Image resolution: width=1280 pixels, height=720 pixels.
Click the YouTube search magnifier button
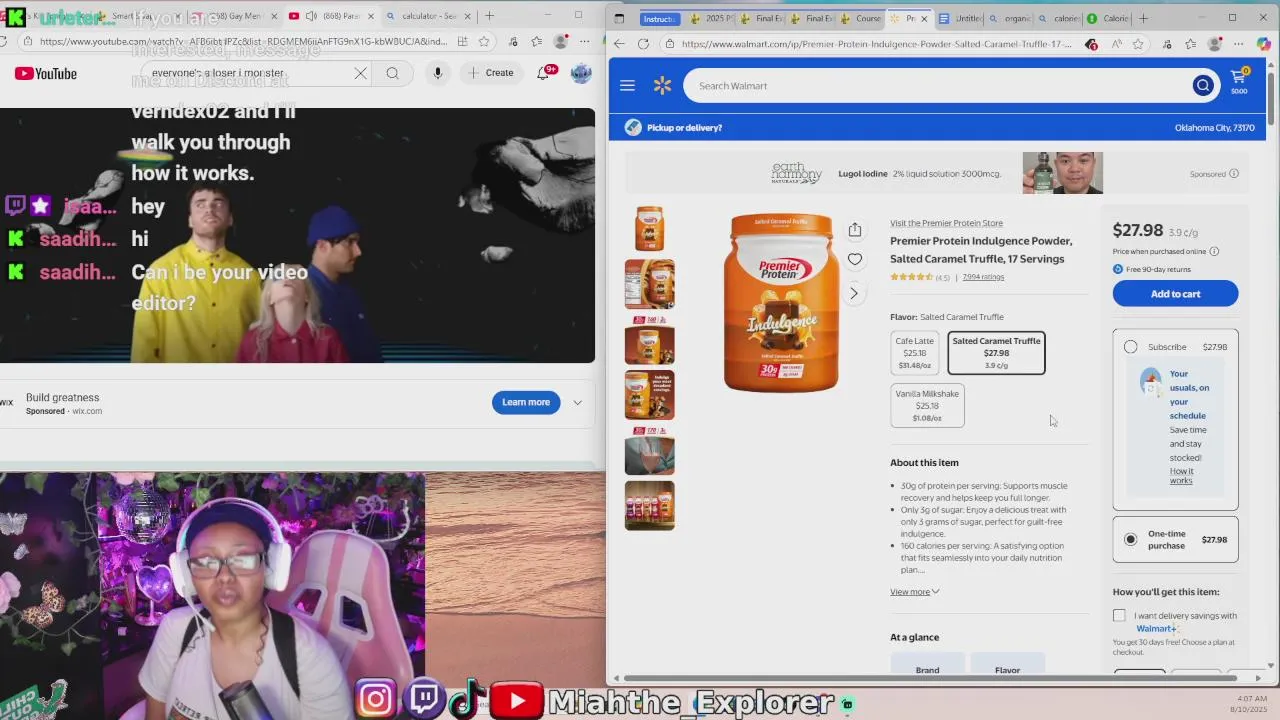point(393,73)
